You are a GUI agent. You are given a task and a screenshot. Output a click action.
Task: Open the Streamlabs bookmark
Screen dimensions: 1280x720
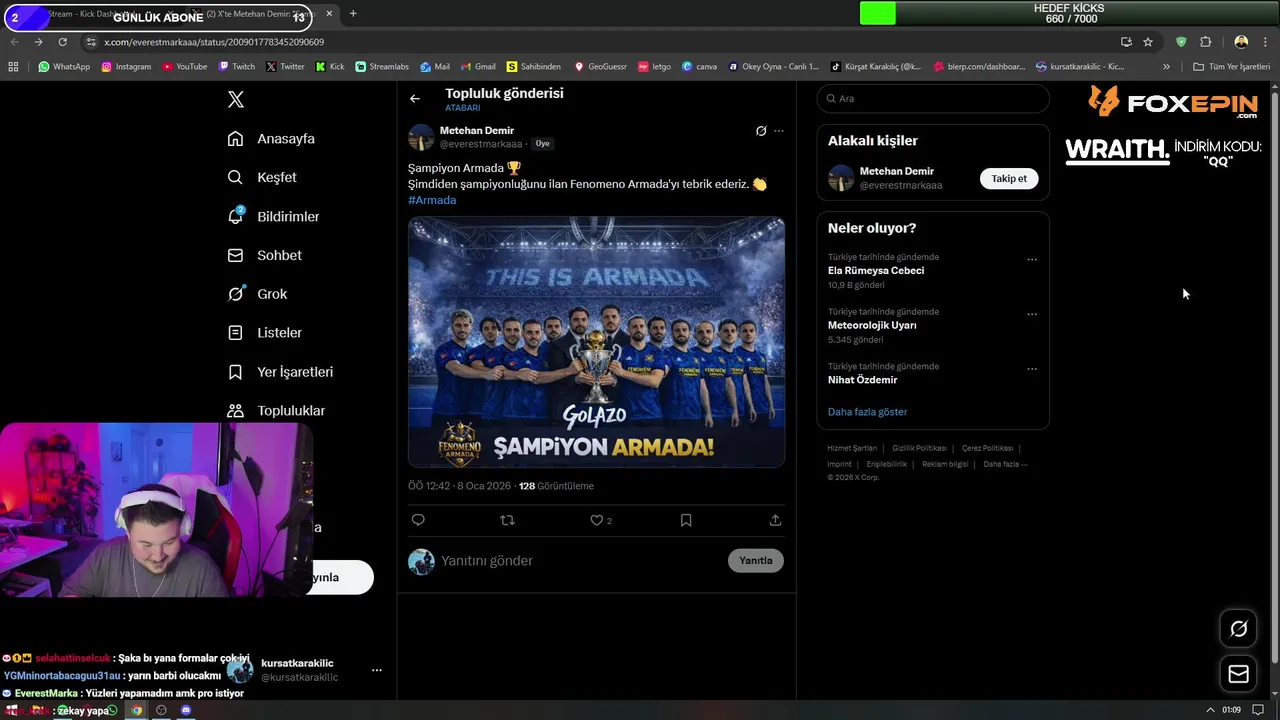[382, 67]
